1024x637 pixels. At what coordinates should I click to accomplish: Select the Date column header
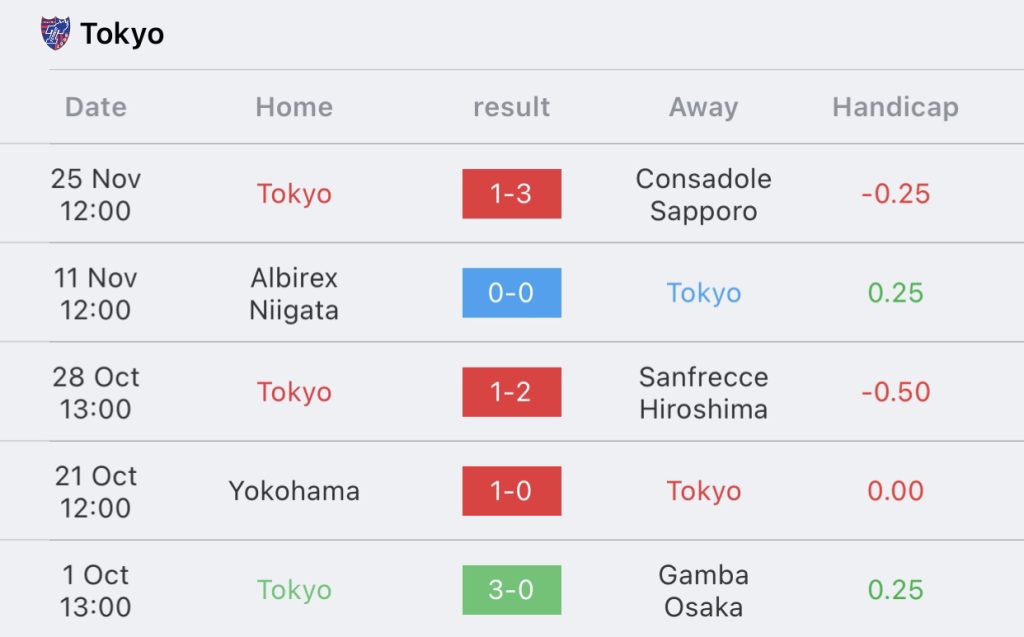coord(96,107)
